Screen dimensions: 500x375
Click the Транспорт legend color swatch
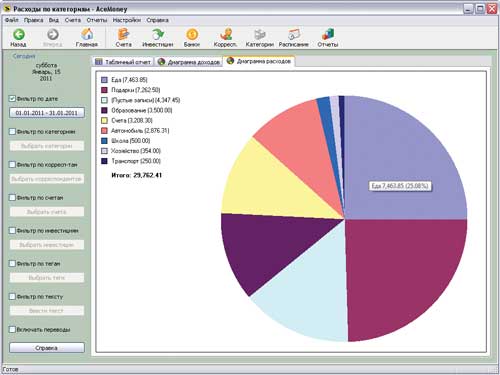104,161
